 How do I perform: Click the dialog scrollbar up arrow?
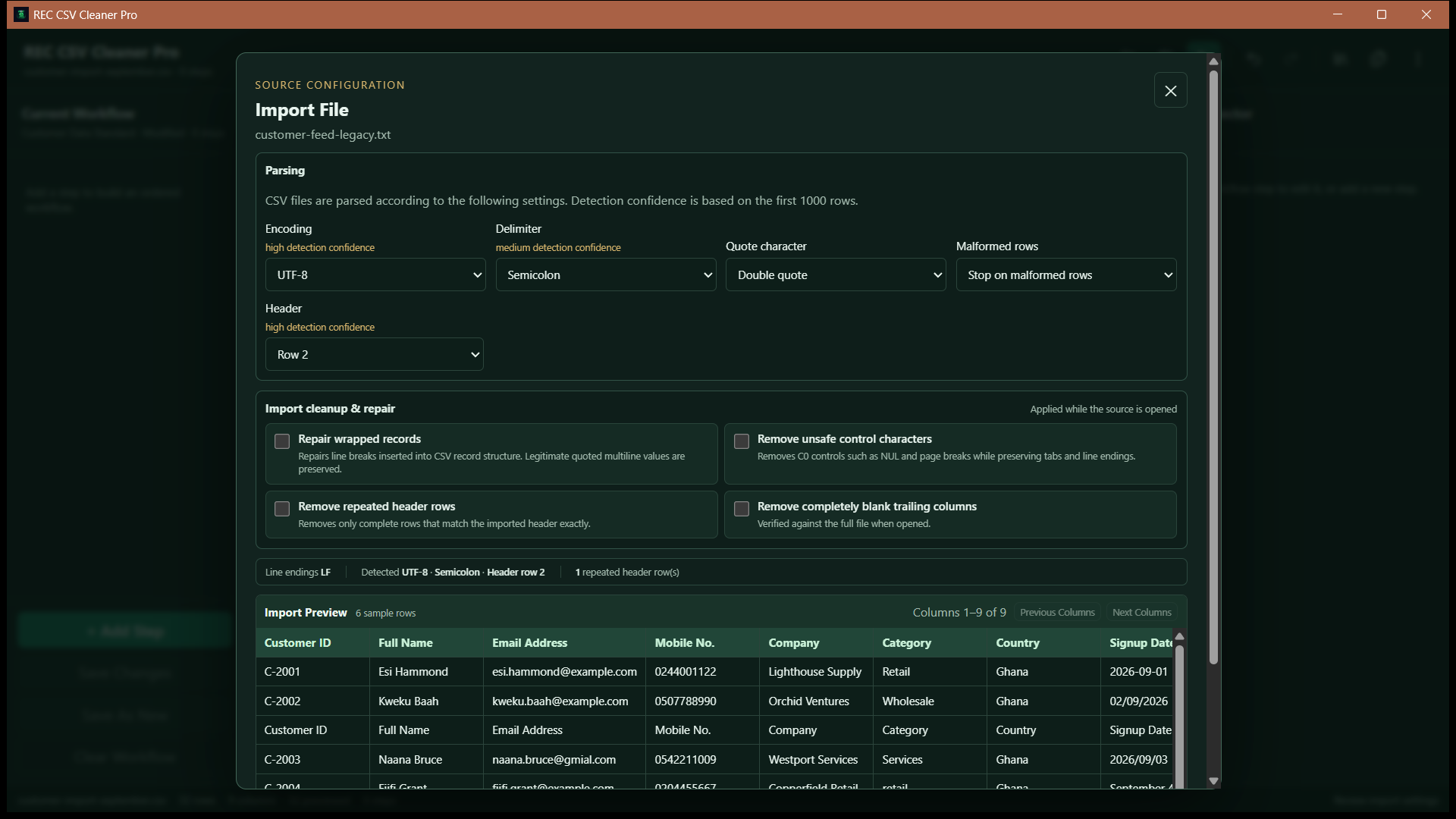pyautogui.click(x=1213, y=61)
